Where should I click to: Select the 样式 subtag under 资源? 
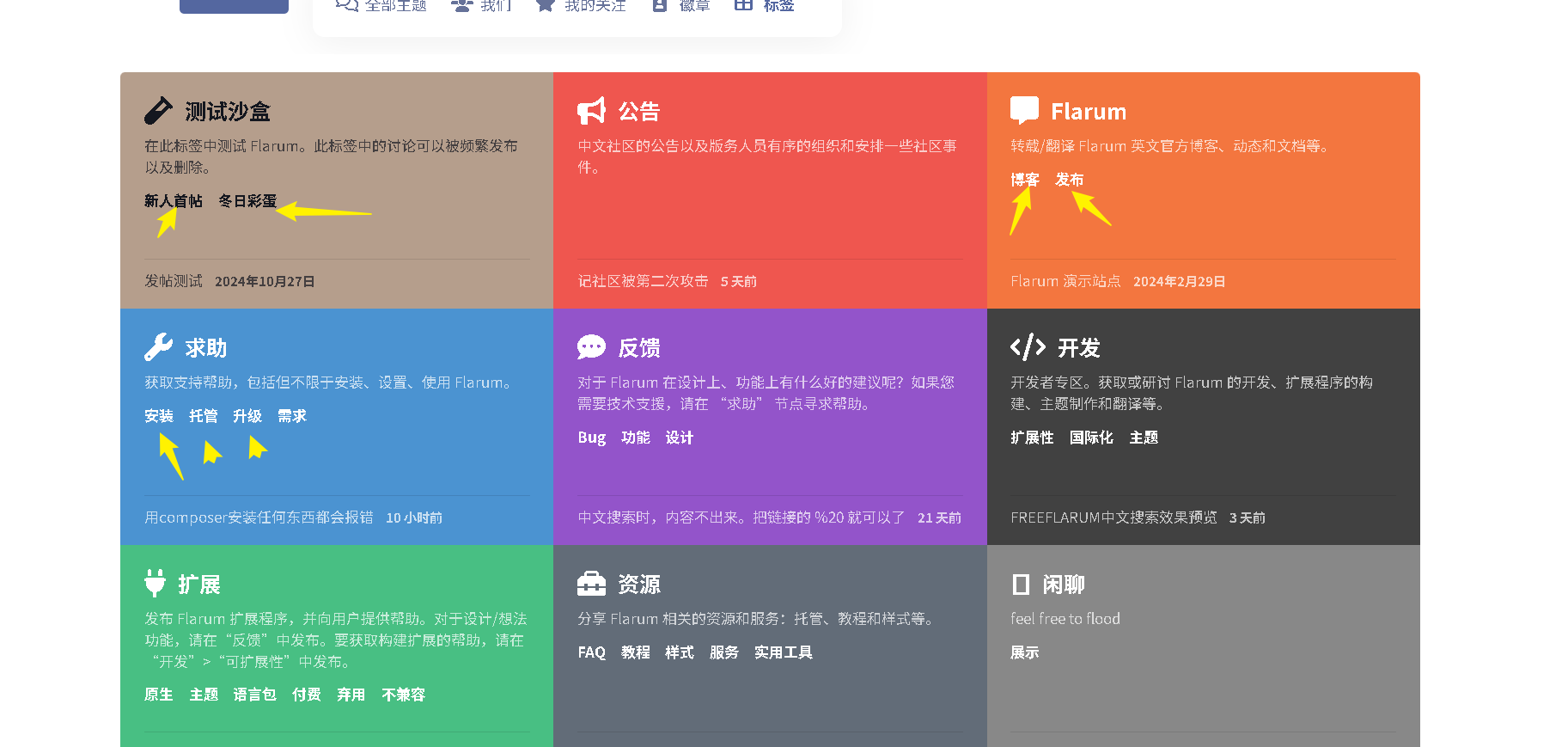(x=680, y=652)
